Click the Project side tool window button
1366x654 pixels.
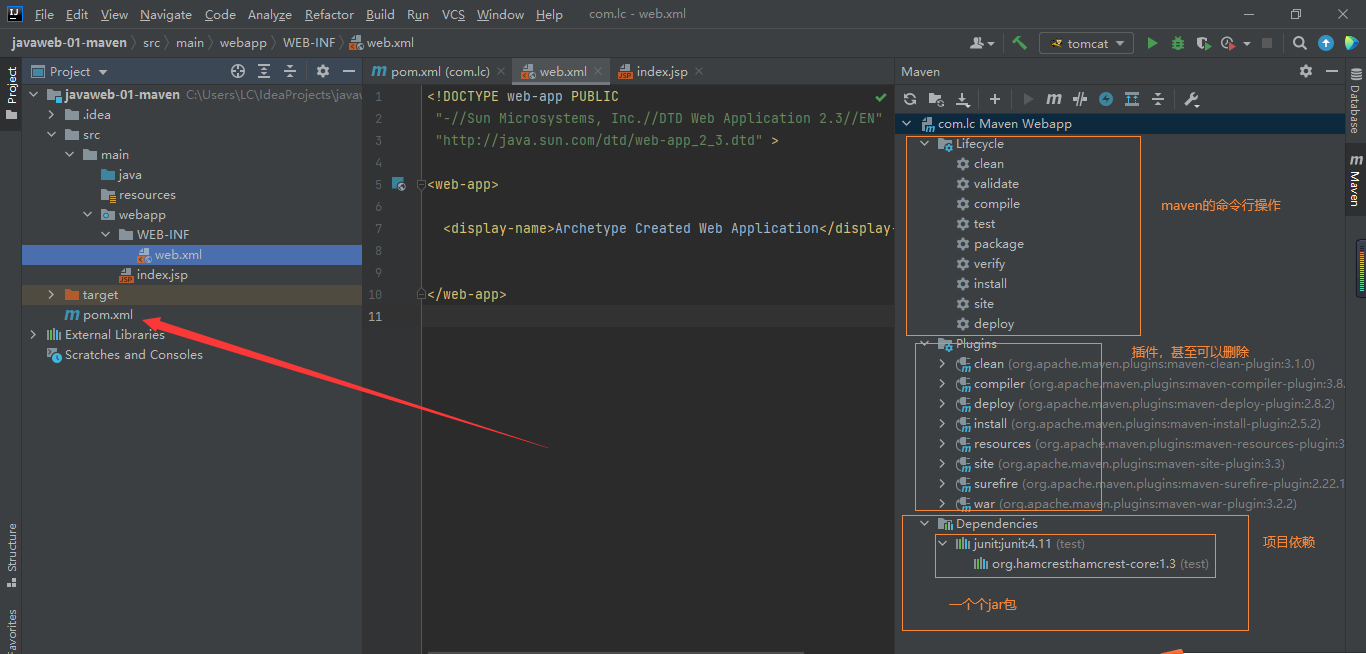(x=11, y=92)
